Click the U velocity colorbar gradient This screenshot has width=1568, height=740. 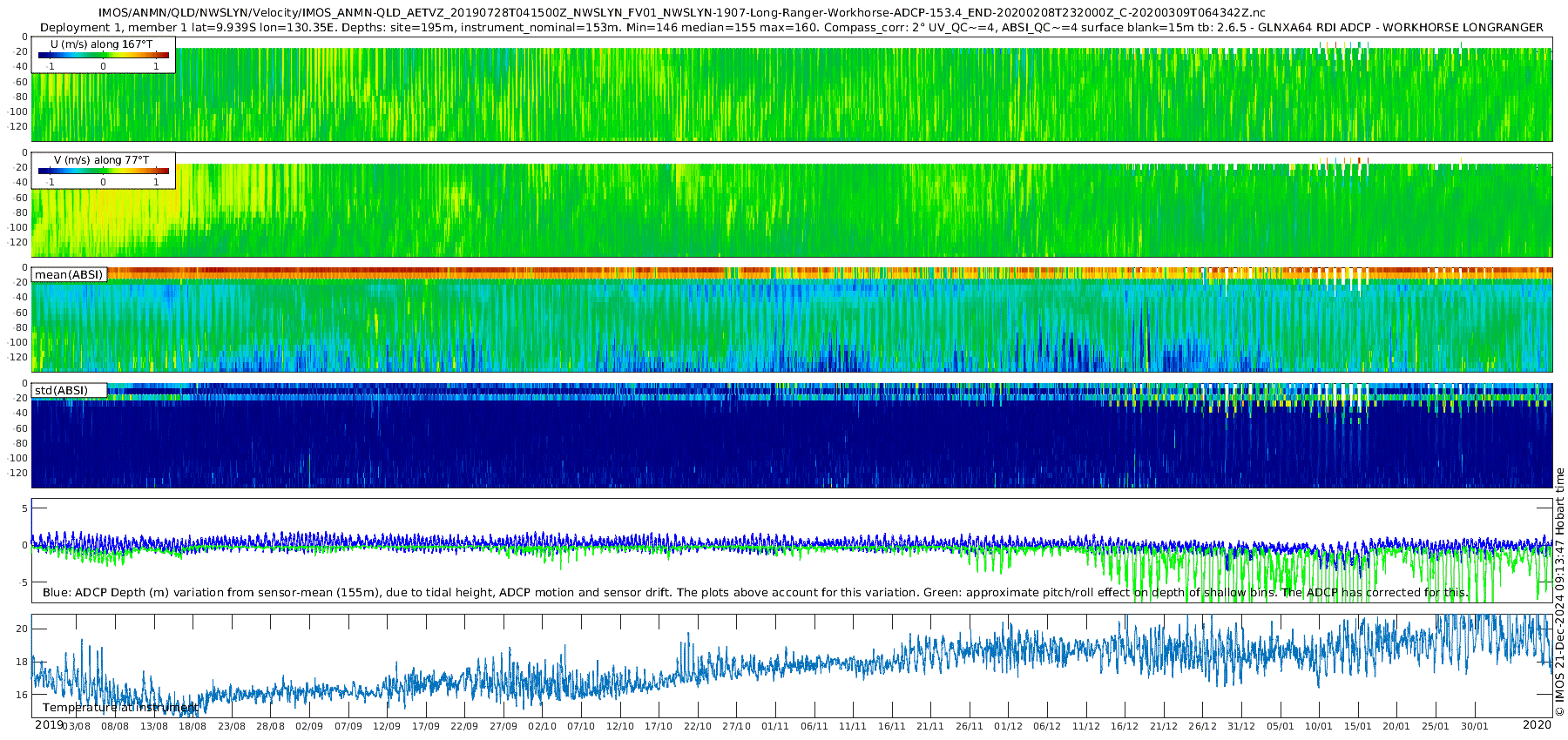[104, 55]
